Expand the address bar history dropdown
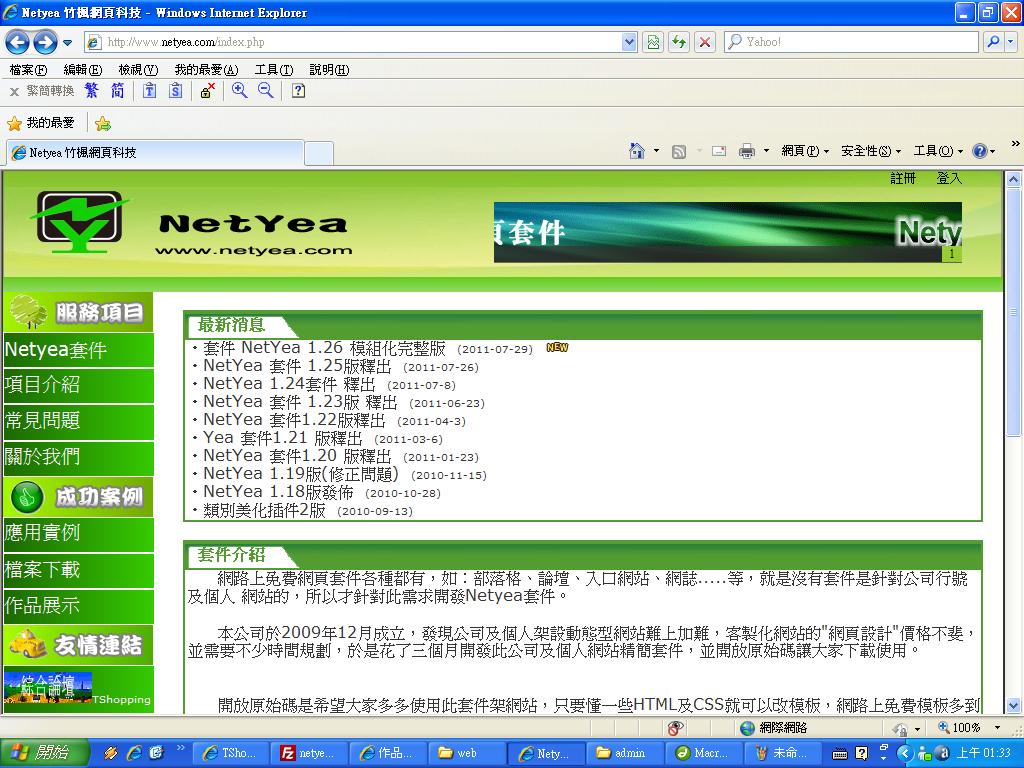 tap(629, 42)
